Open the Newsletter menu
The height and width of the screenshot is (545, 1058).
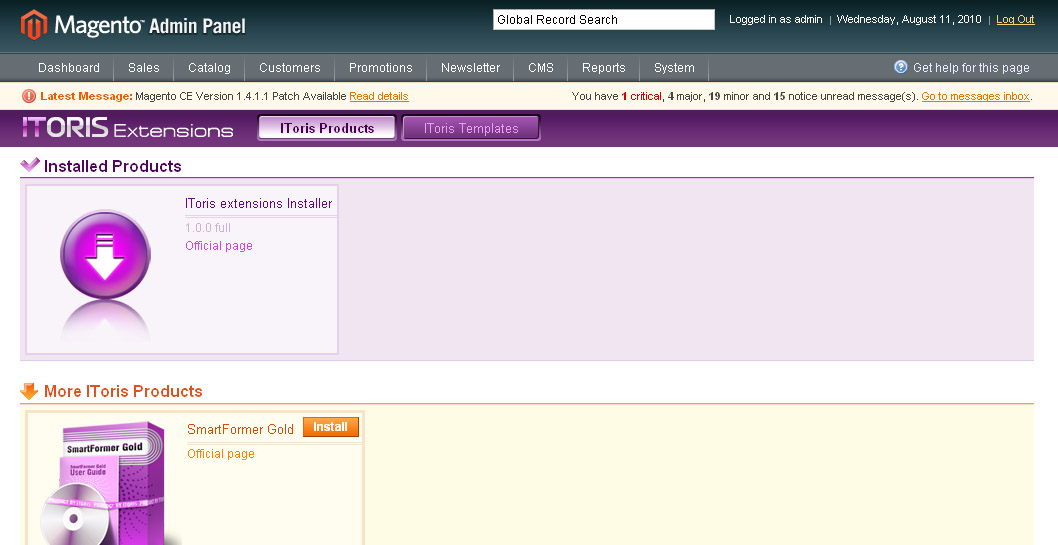470,67
